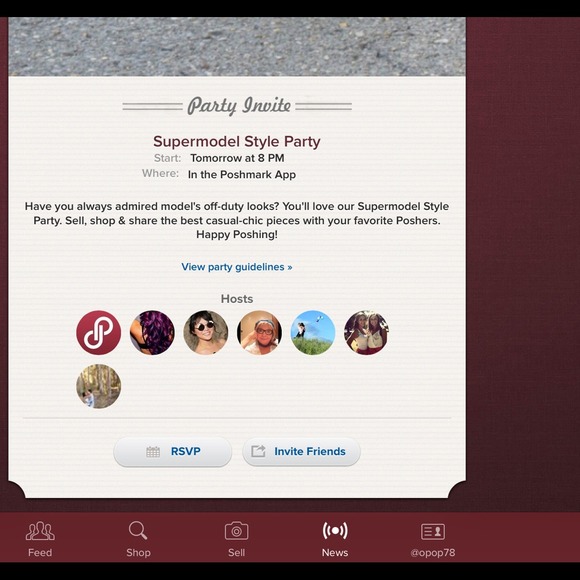
Task: Open host wearing round sunglasses avatar
Action: pyautogui.click(x=206, y=333)
